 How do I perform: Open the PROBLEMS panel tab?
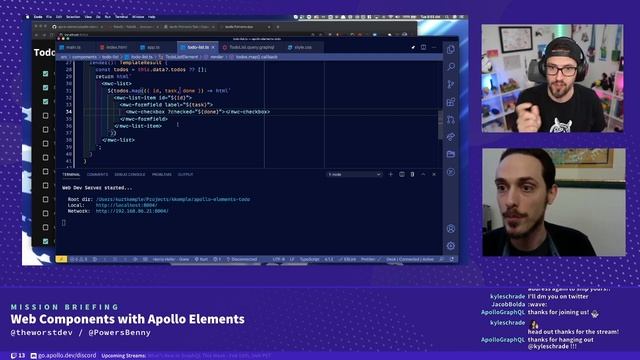[162, 174]
